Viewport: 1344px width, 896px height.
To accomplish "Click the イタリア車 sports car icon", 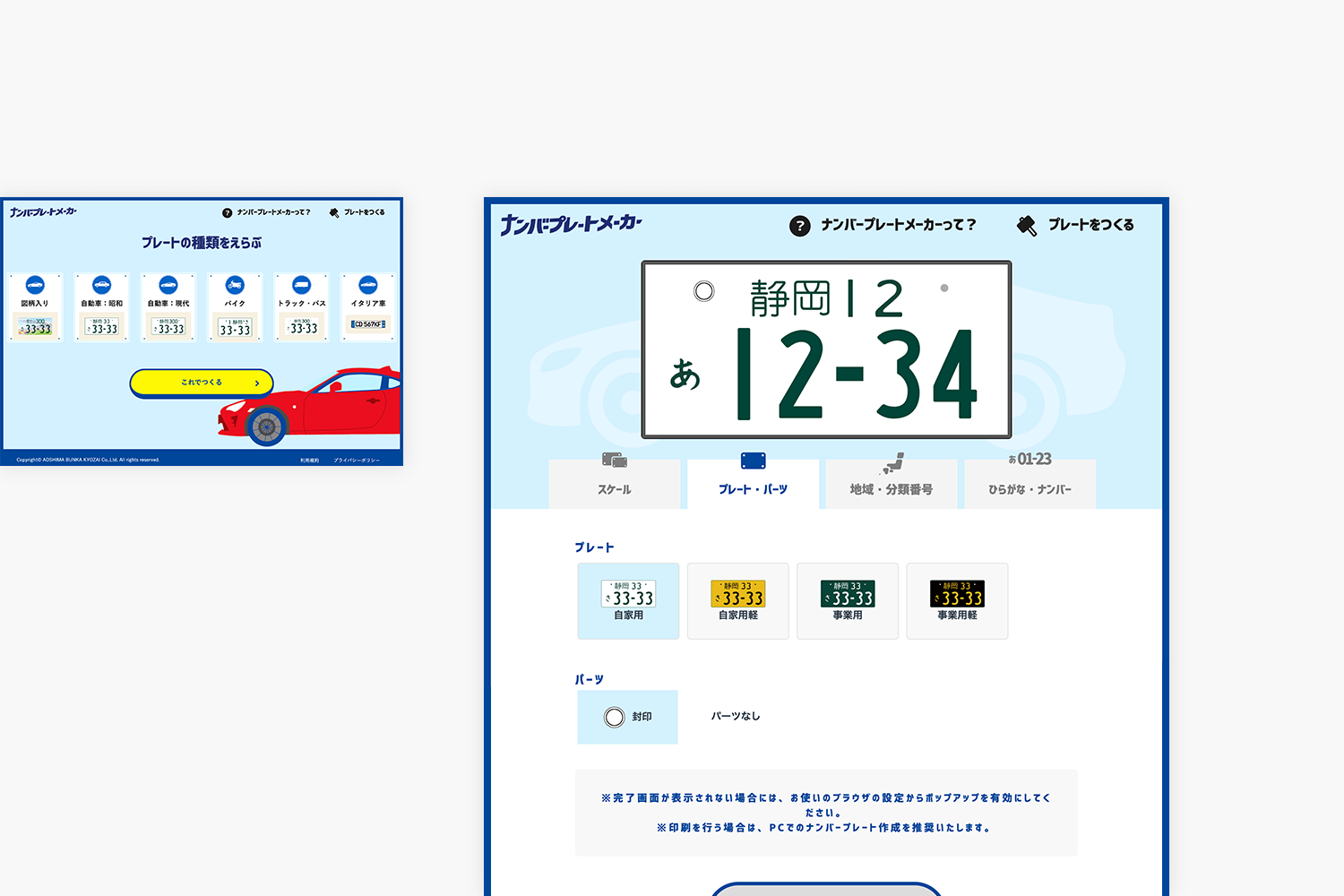I will [x=369, y=284].
